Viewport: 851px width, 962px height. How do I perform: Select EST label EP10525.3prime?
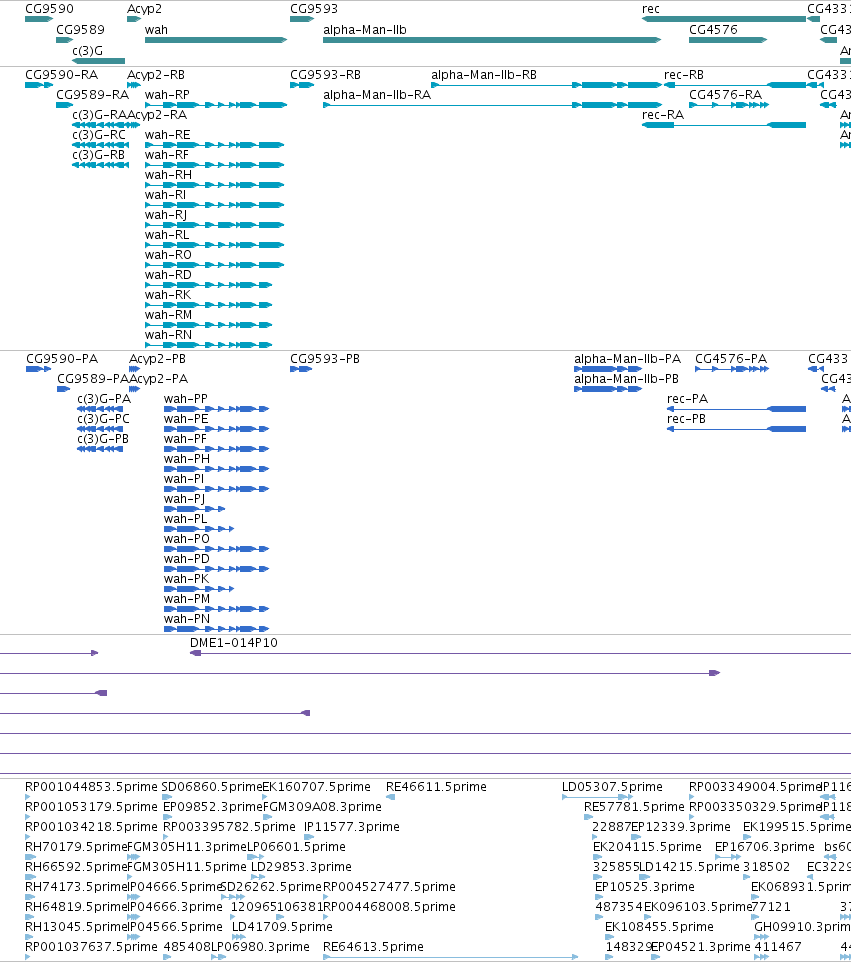pos(645,887)
